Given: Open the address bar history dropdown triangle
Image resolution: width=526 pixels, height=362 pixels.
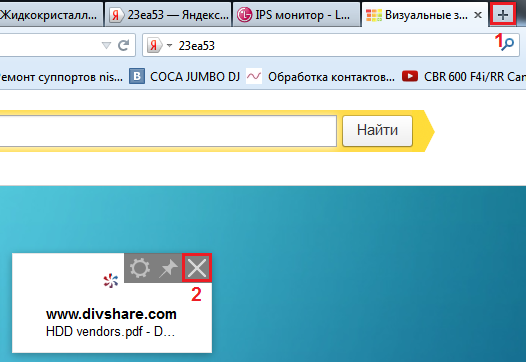Looking at the screenshot, I should click(x=106, y=45).
